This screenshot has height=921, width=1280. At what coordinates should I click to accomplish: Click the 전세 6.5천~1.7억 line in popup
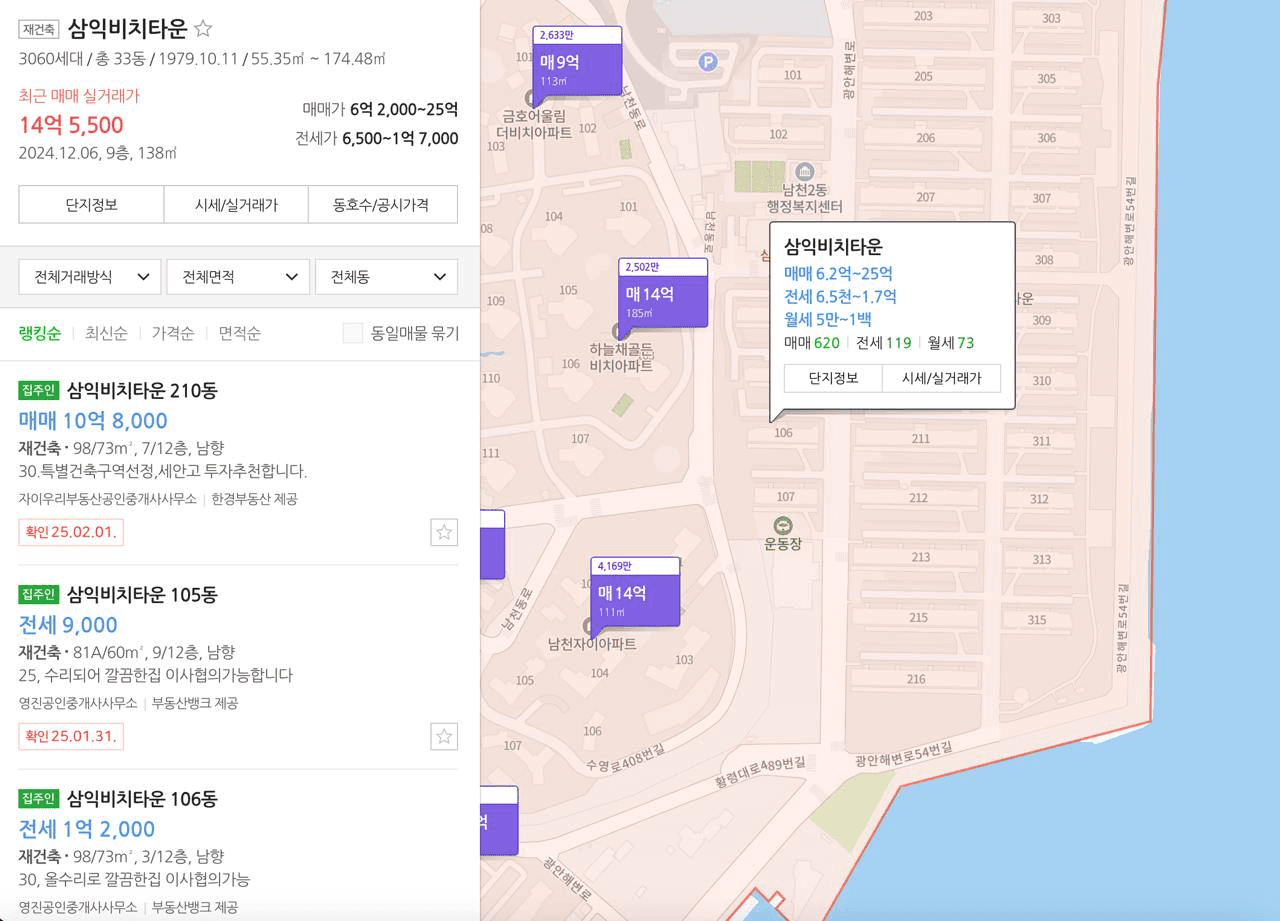click(840, 296)
